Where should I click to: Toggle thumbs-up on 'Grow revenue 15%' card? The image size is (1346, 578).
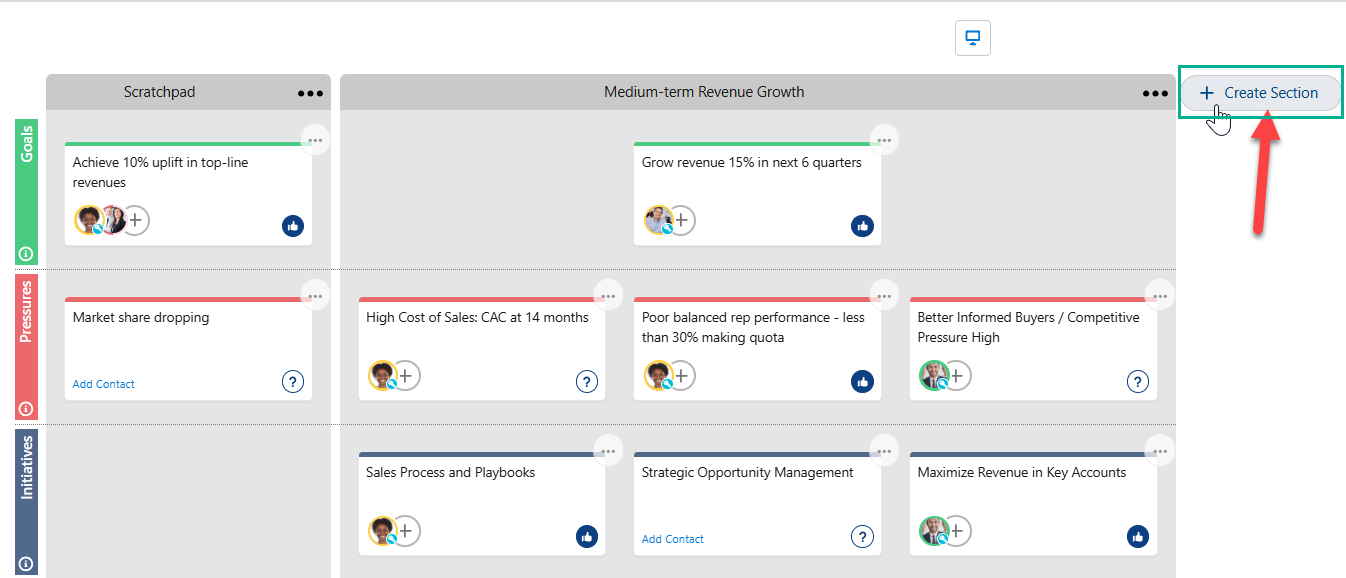[x=862, y=226]
